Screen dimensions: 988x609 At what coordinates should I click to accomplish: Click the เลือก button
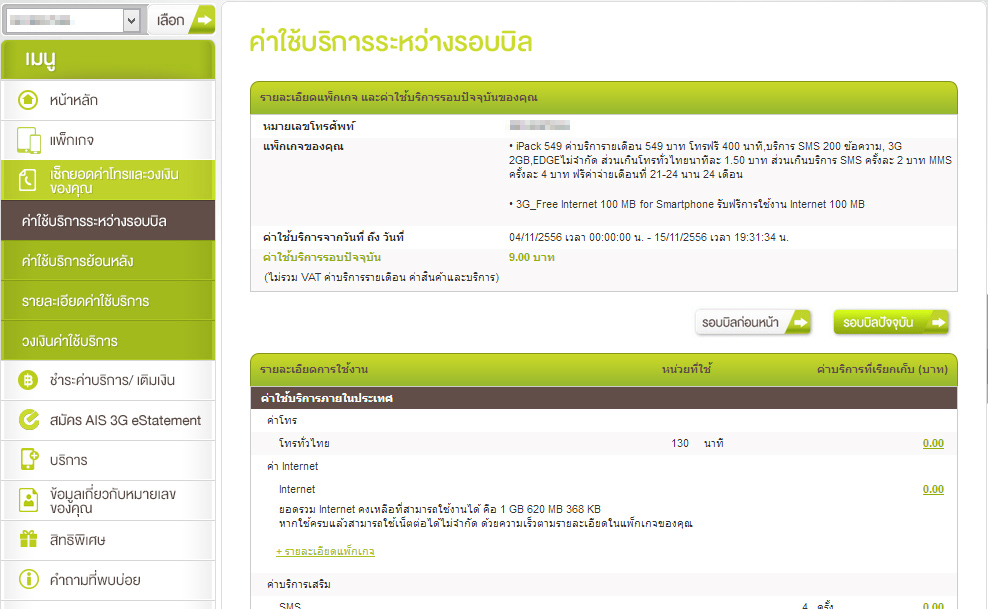[x=181, y=20]
